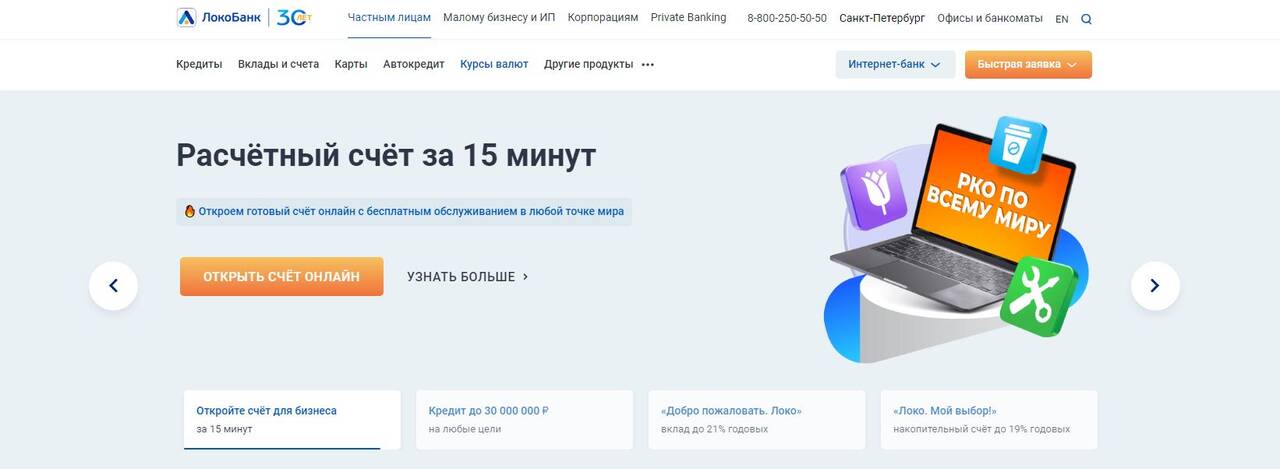Open site search with the magnifier icon
1280x469 pixels.
[1087, 19]
